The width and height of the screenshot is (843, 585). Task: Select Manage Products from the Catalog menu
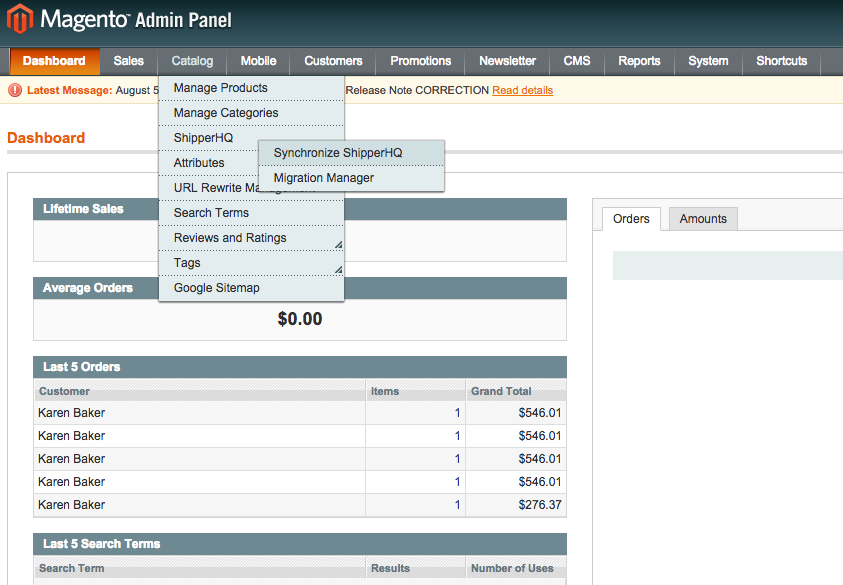click(x=220, y=88)
